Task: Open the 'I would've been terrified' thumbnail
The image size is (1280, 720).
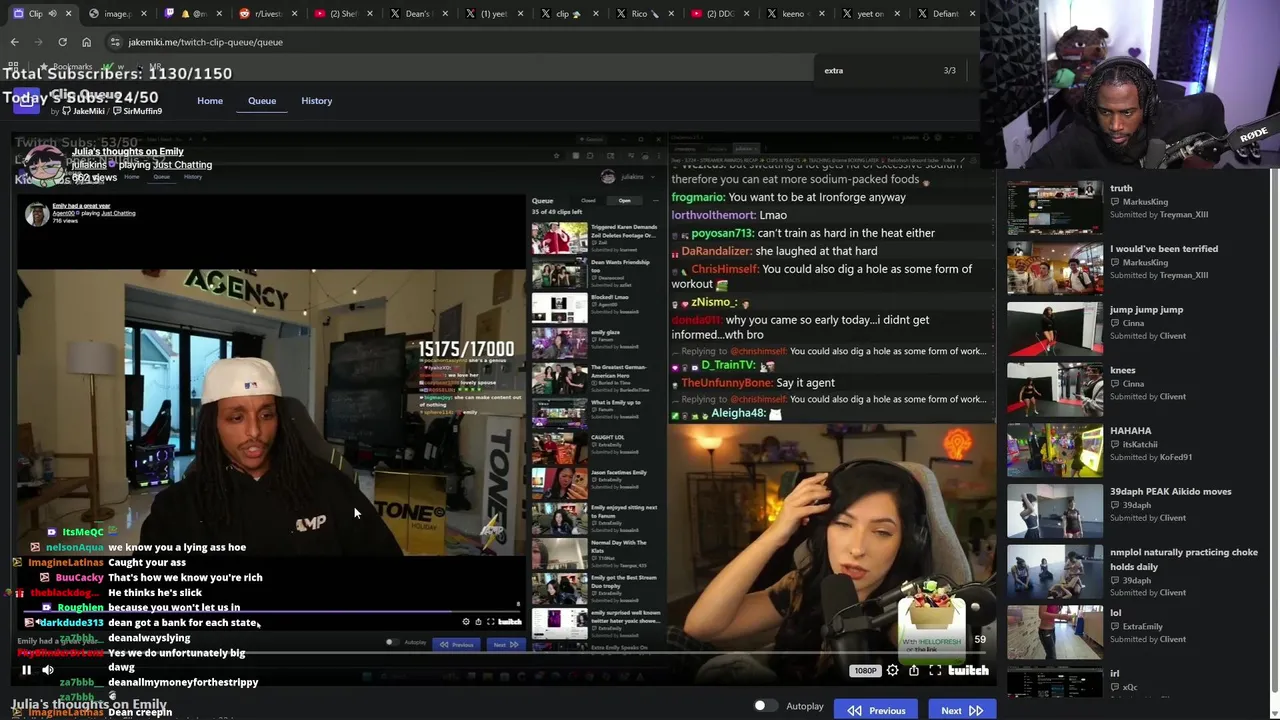Action: tap(1054, 268)
